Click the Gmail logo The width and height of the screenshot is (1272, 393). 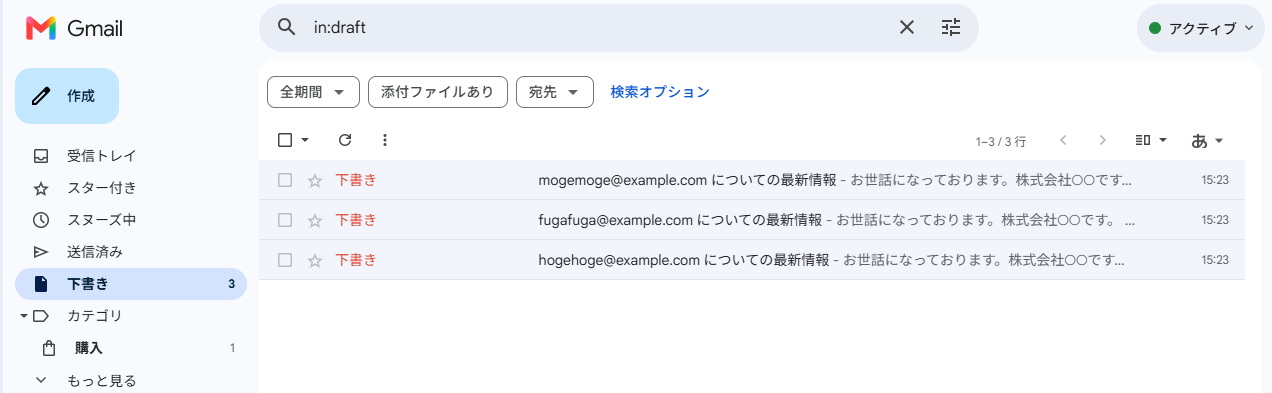pyautogui.click(x=74, y=29)
